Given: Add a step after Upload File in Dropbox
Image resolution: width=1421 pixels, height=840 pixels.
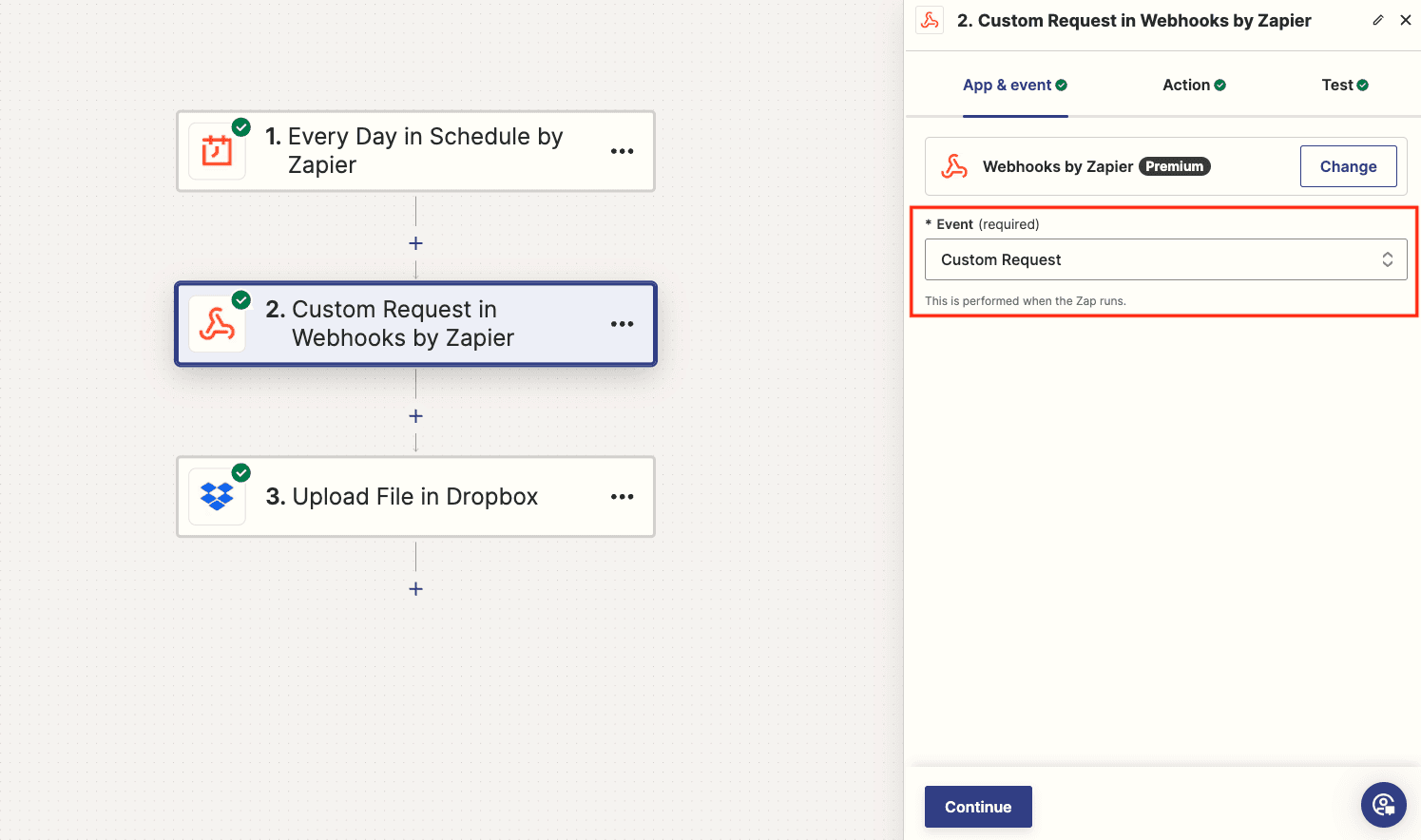Looking at the screenshot, I should point(415,589).
